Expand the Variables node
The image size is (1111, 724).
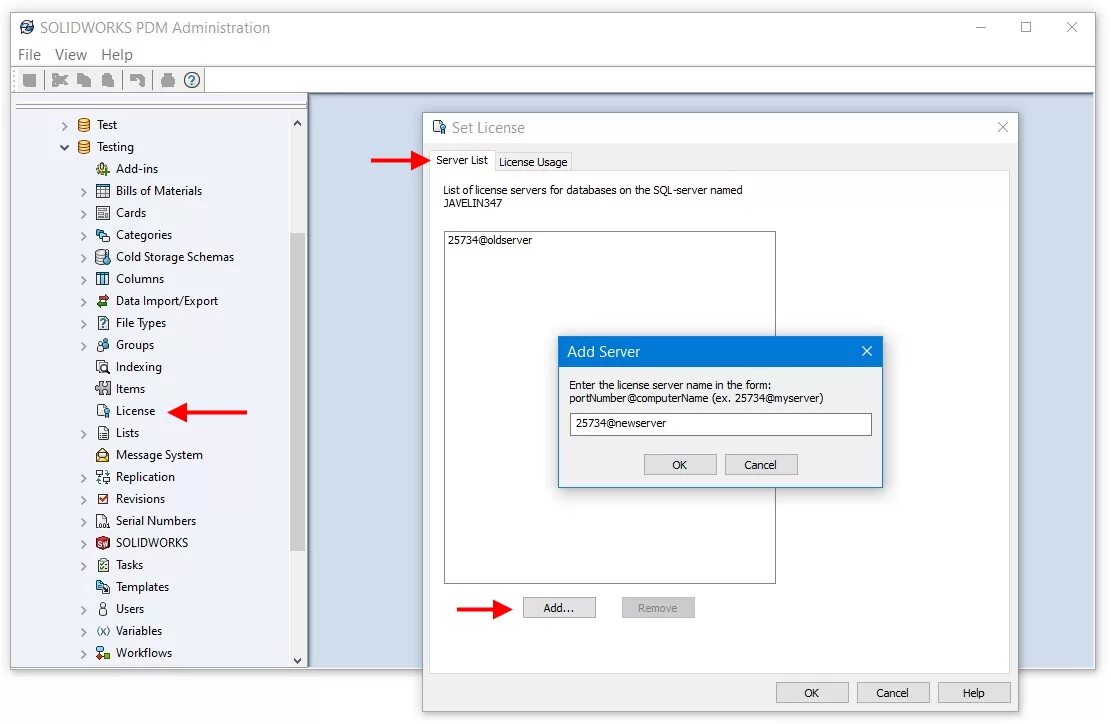[84, 631]
